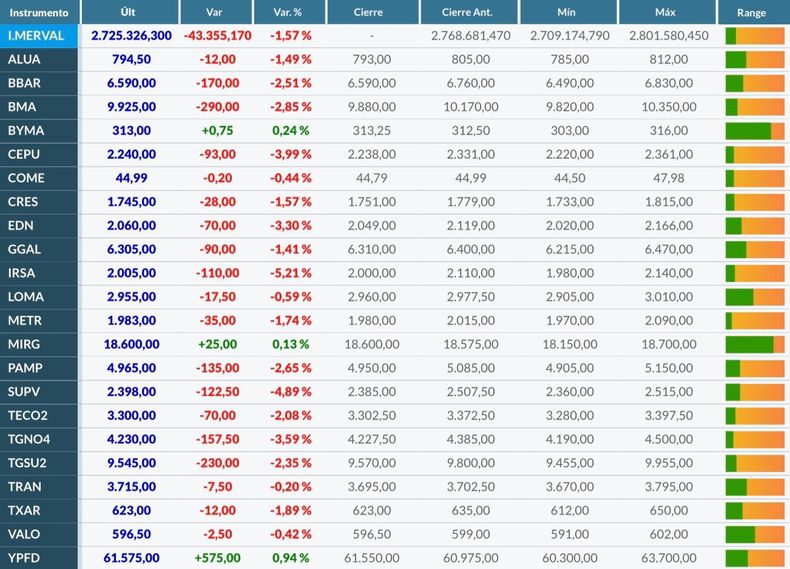Select the TGSU2 instrument
Viewport: 790px width, 569px height.
pyautogui.click(x=39, y=463)
